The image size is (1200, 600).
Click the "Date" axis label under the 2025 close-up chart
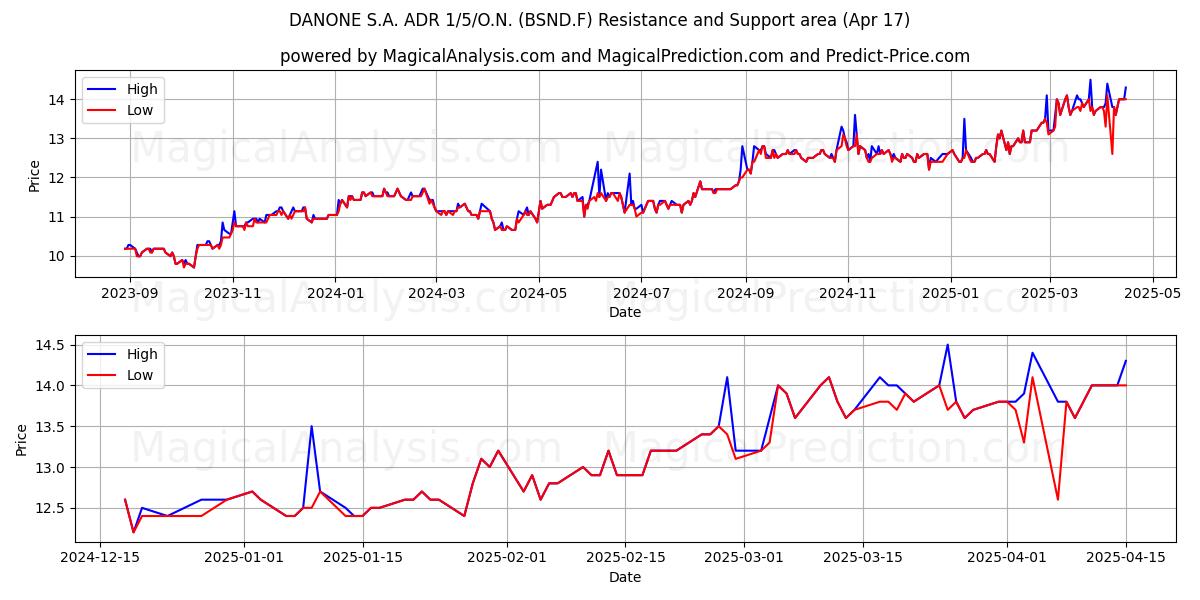(625, 578)
